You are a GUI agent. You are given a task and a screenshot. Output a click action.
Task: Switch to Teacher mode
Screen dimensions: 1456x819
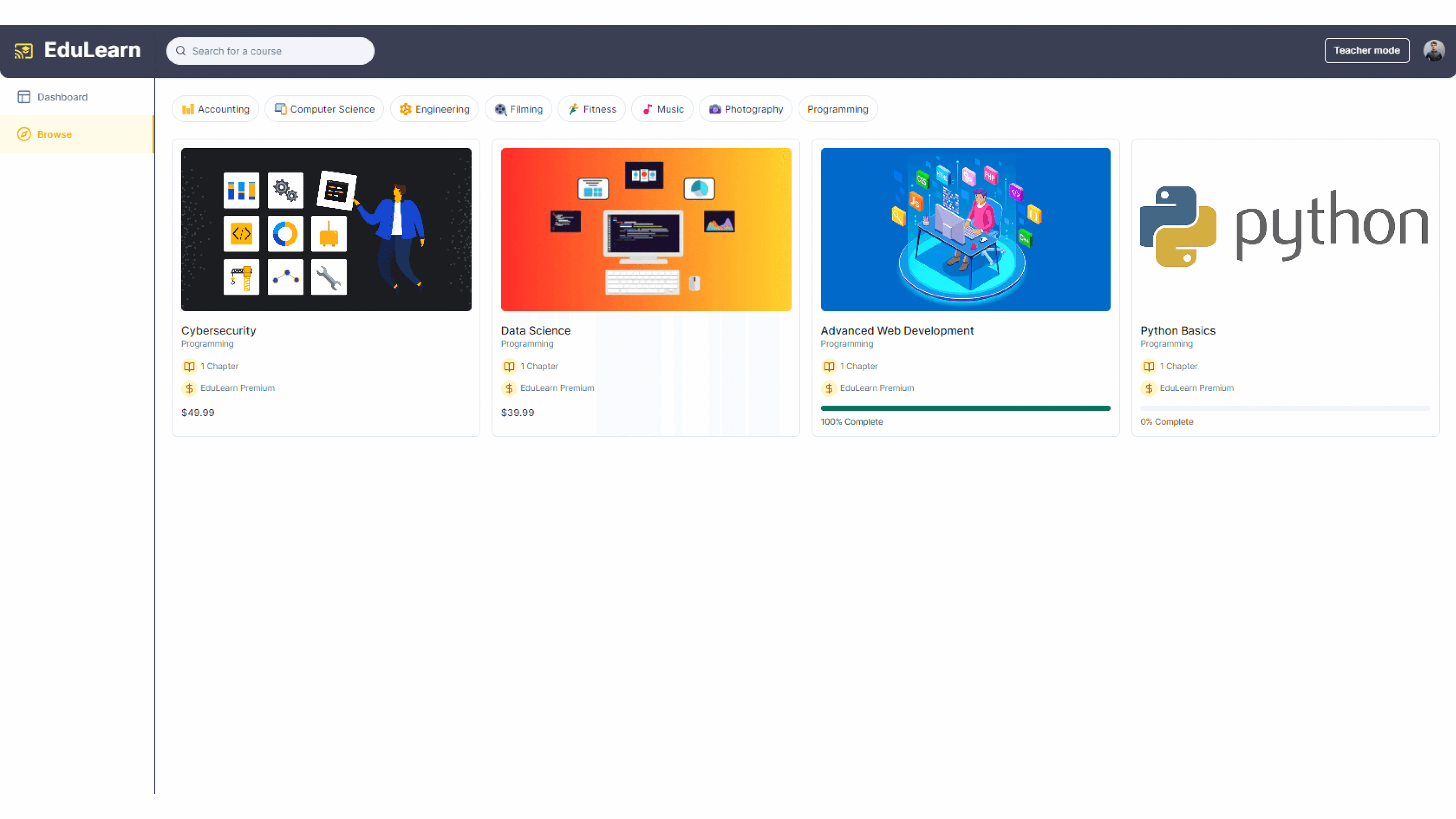tap(1367, 50)
